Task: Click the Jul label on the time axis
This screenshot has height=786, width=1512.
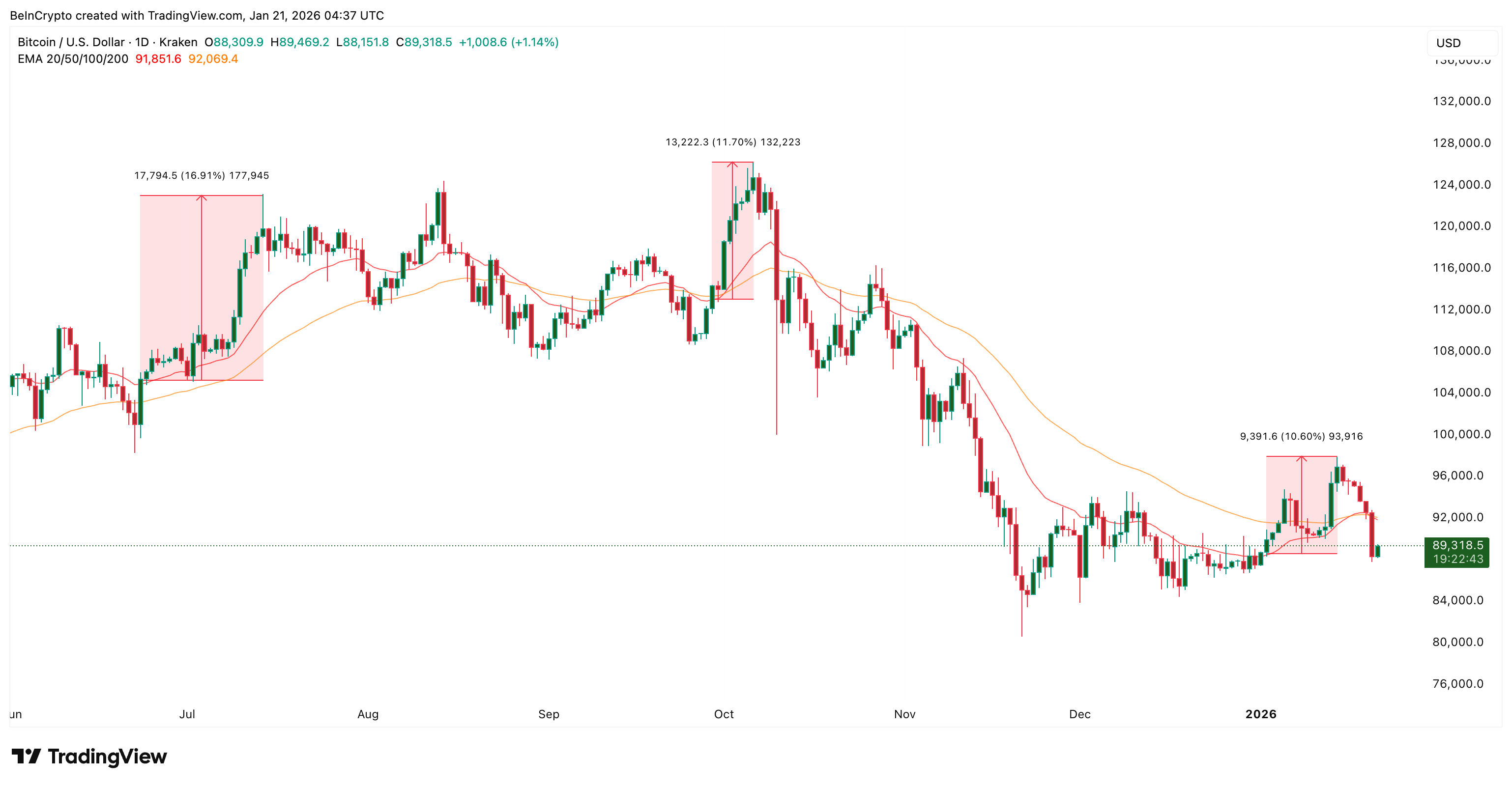Action: [187, 714]
